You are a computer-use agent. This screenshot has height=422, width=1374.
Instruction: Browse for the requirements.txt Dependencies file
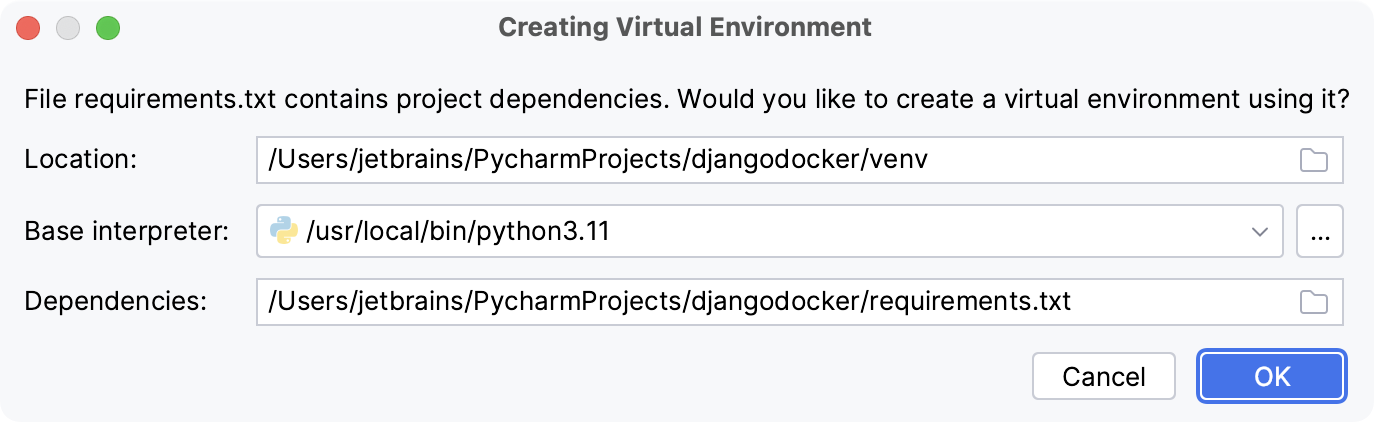point(1313,302)
